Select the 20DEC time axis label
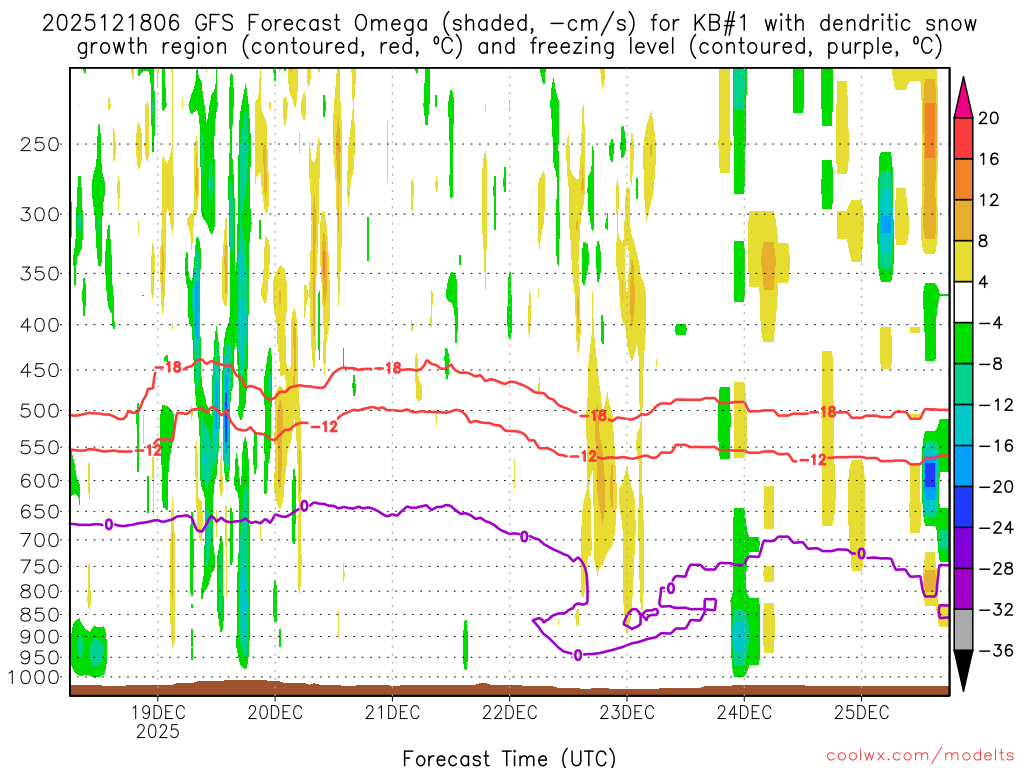The image size is (1024, 768). [275, 712]
